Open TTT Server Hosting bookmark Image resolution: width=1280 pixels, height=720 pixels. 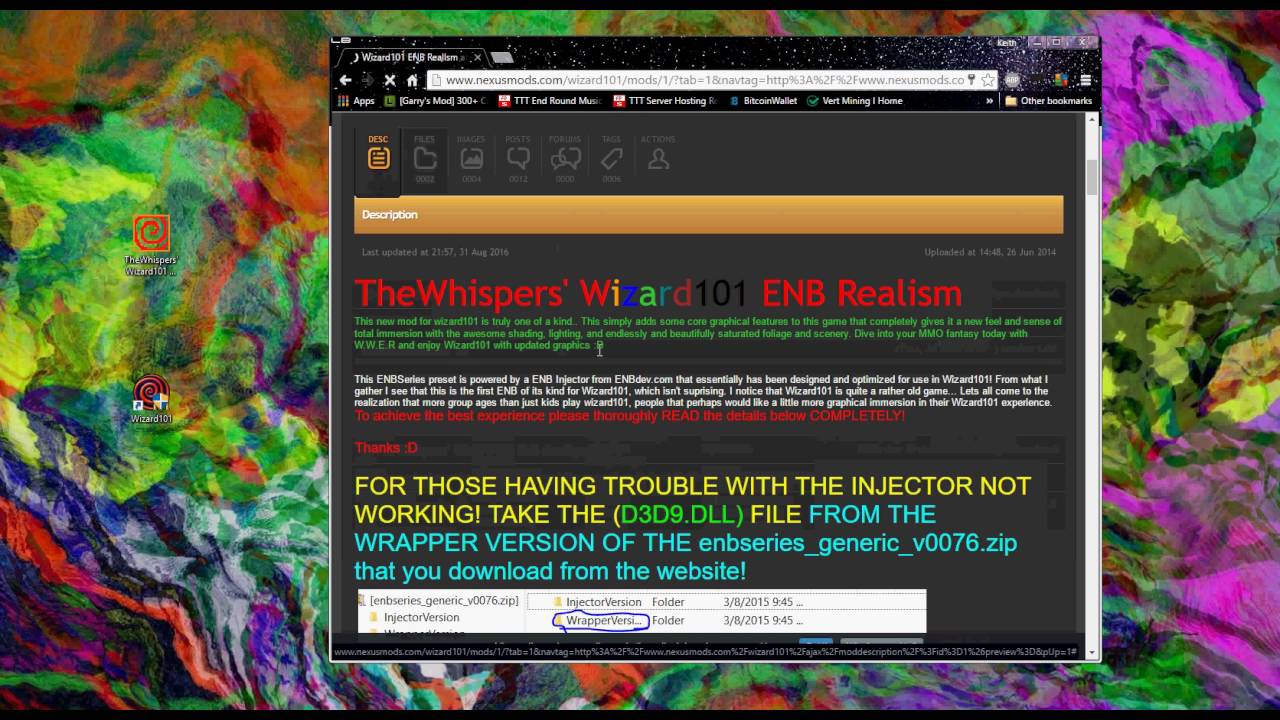click(665, 101)
